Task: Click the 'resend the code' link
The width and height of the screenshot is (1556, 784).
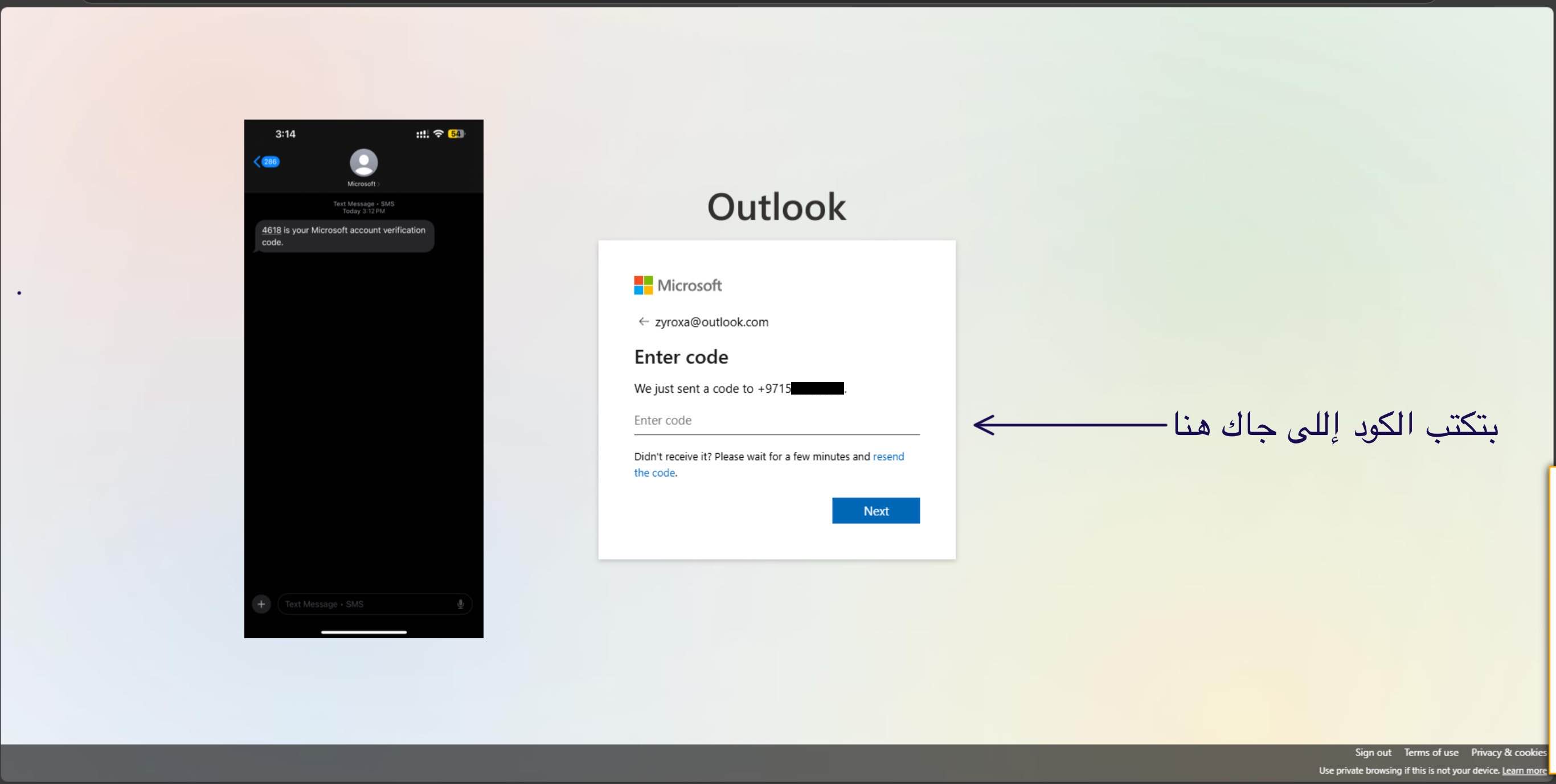Action: (888, 457)
